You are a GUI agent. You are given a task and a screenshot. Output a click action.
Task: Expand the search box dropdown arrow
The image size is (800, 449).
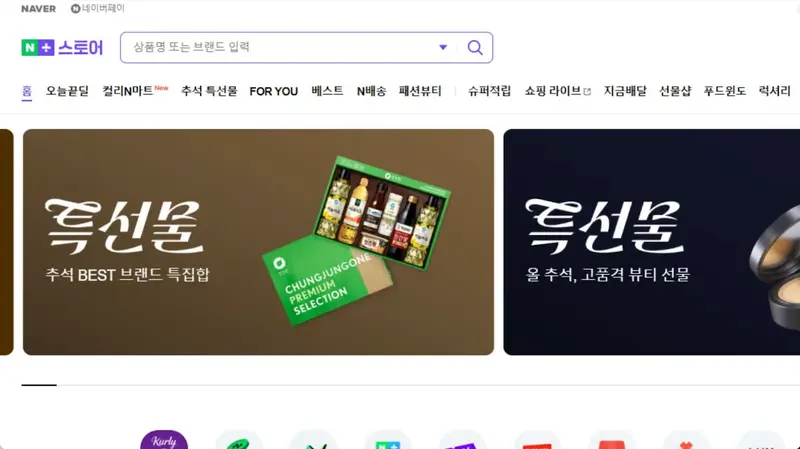(x=443, y=47)
